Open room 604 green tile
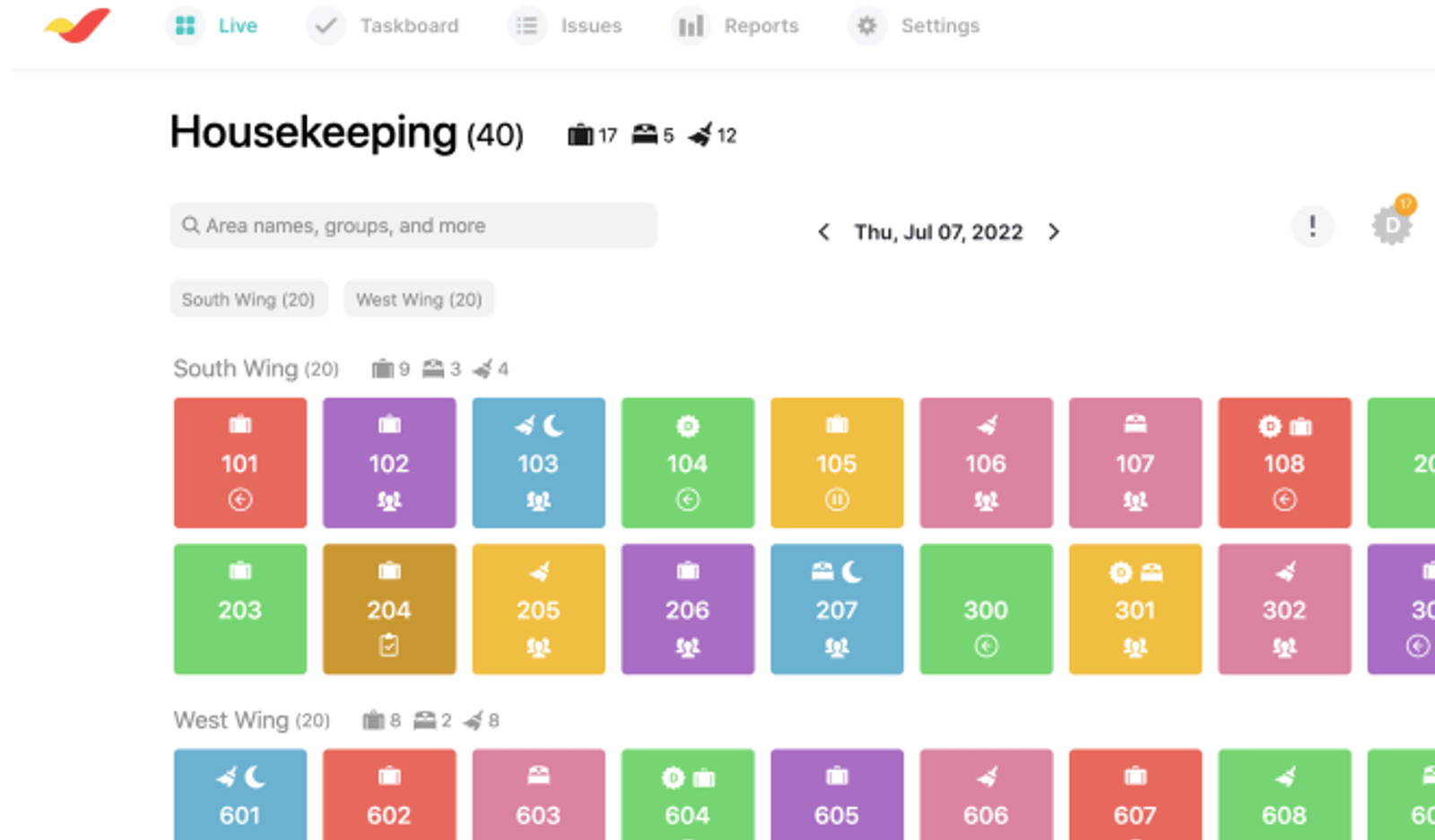The height and width of the screenshot is (840, 1435). [688, 795]
